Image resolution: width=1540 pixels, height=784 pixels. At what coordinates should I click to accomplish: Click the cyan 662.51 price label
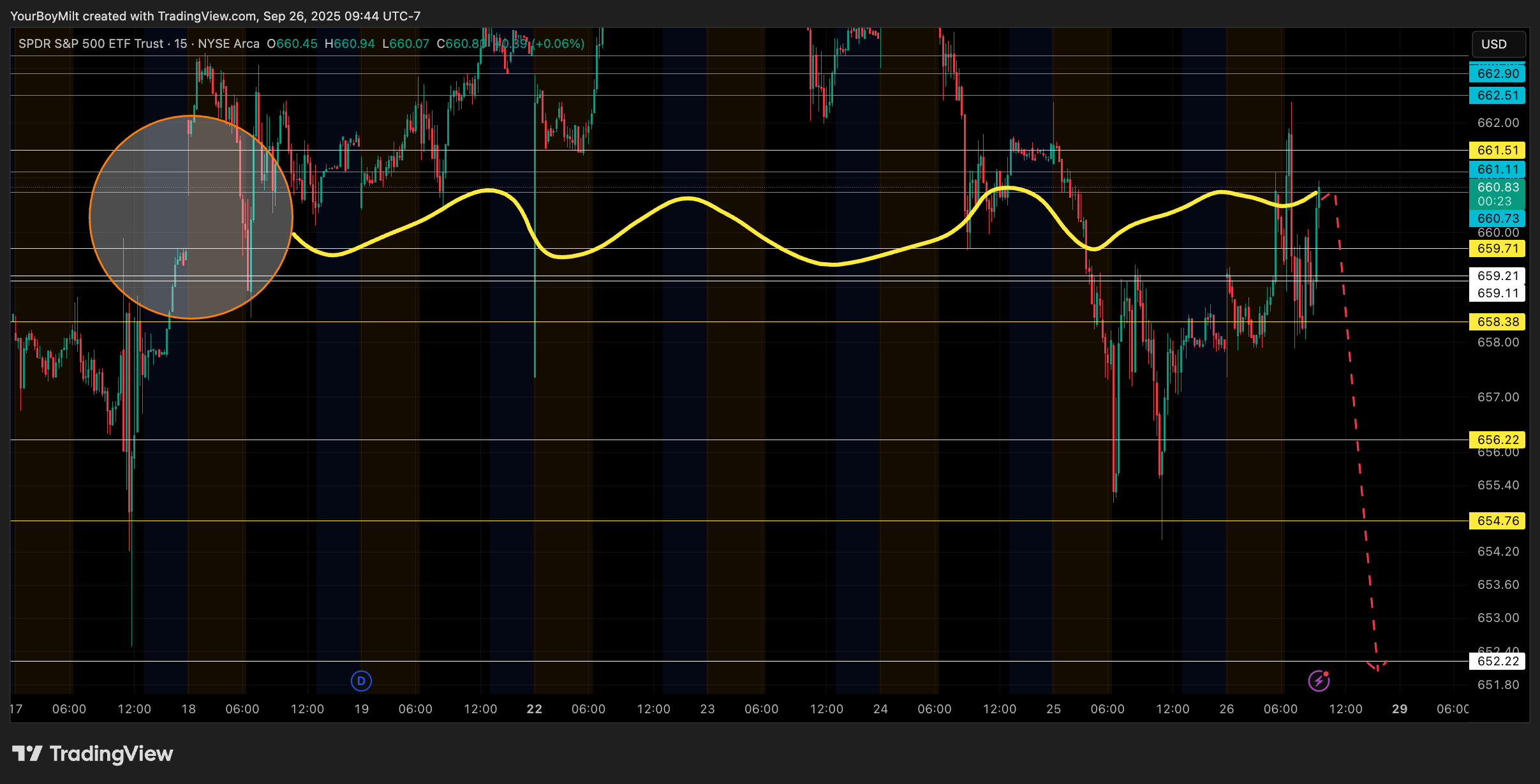(x=1497, y=96)
